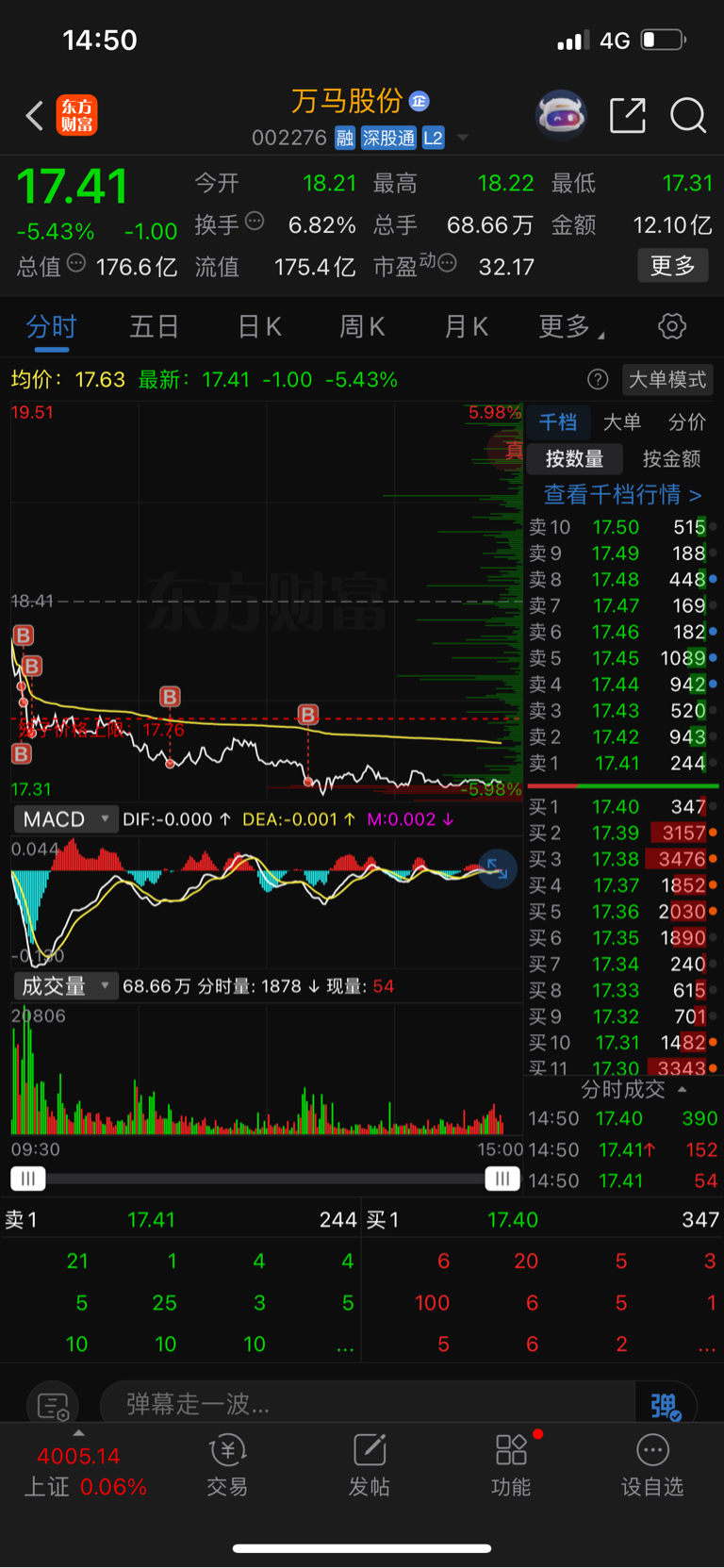This screenshot has height=1568, width=724.
Task: Select the 买3 17.38 order row
Action: pyautogui.click(x=622, y=859)
